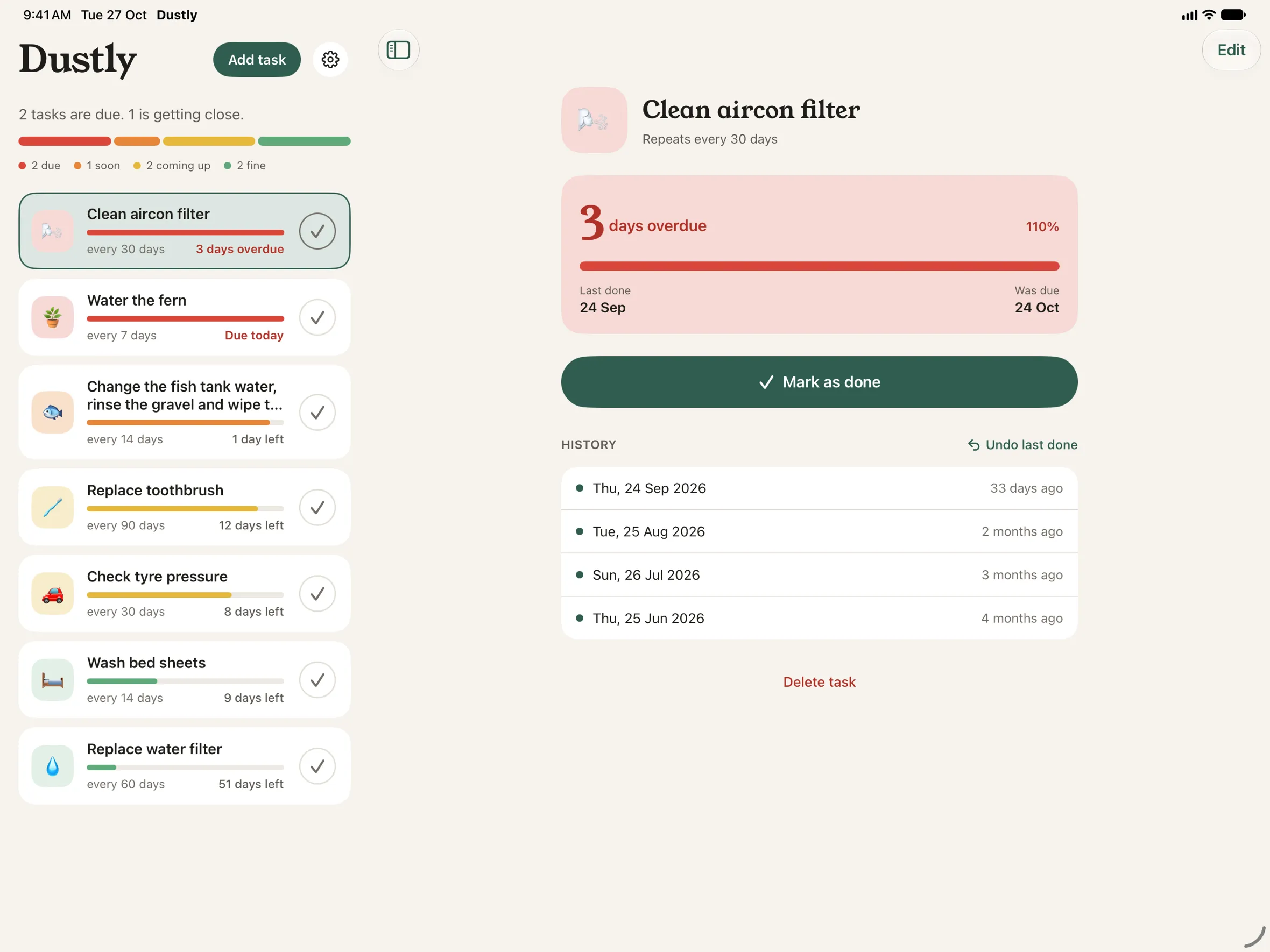Screen dimensions: 1270x952
Task: Click the Last done 24 Sep value
Action: pyautogui.click(x=603, y=308)
